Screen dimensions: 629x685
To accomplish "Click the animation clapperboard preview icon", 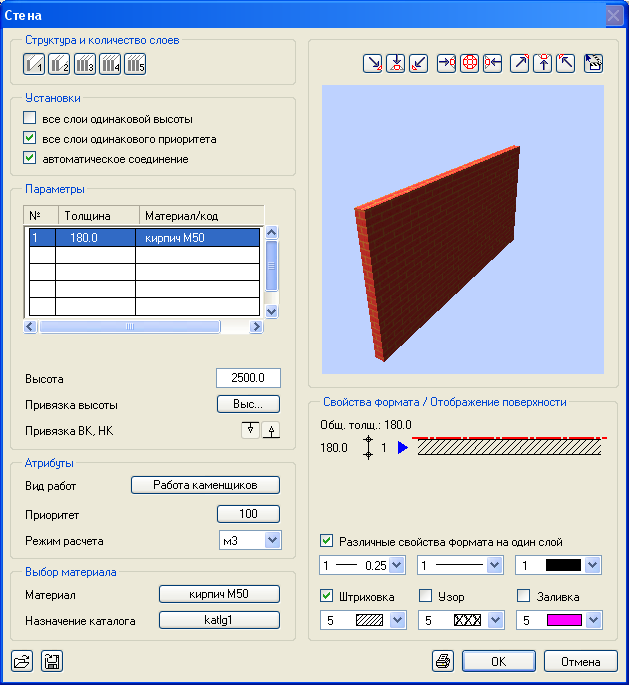I will 594,63.
